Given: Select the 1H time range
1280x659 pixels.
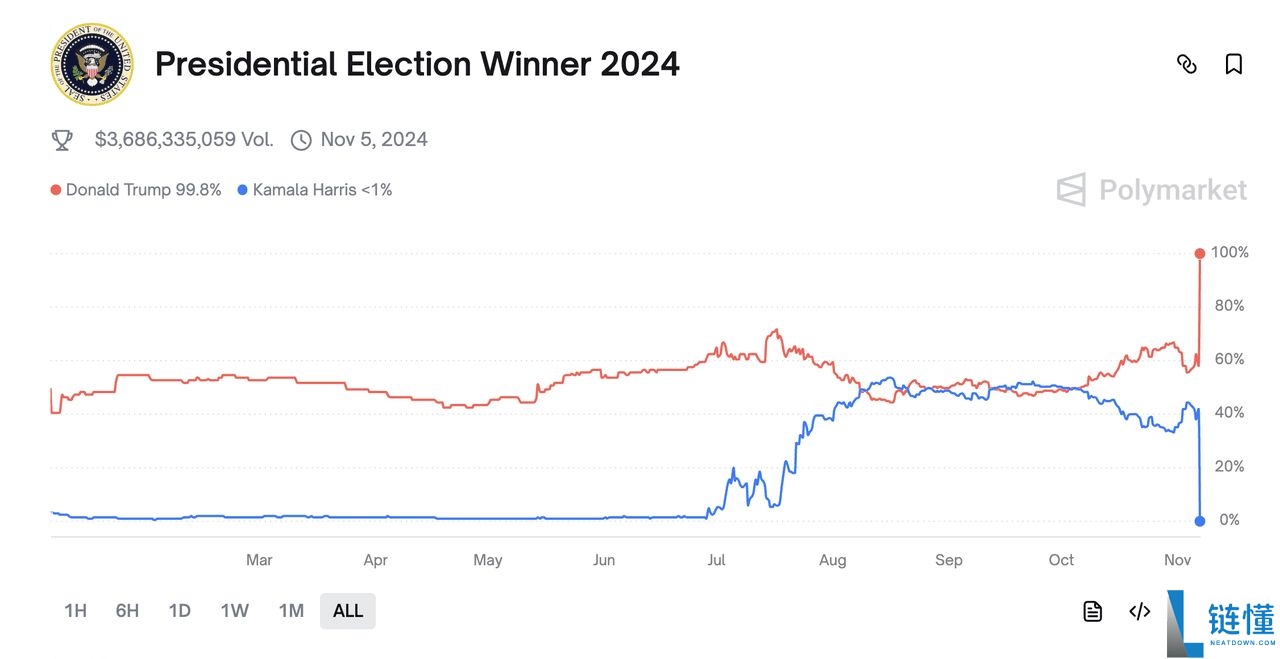Looking at the screenshot, I should pos(75,611).
